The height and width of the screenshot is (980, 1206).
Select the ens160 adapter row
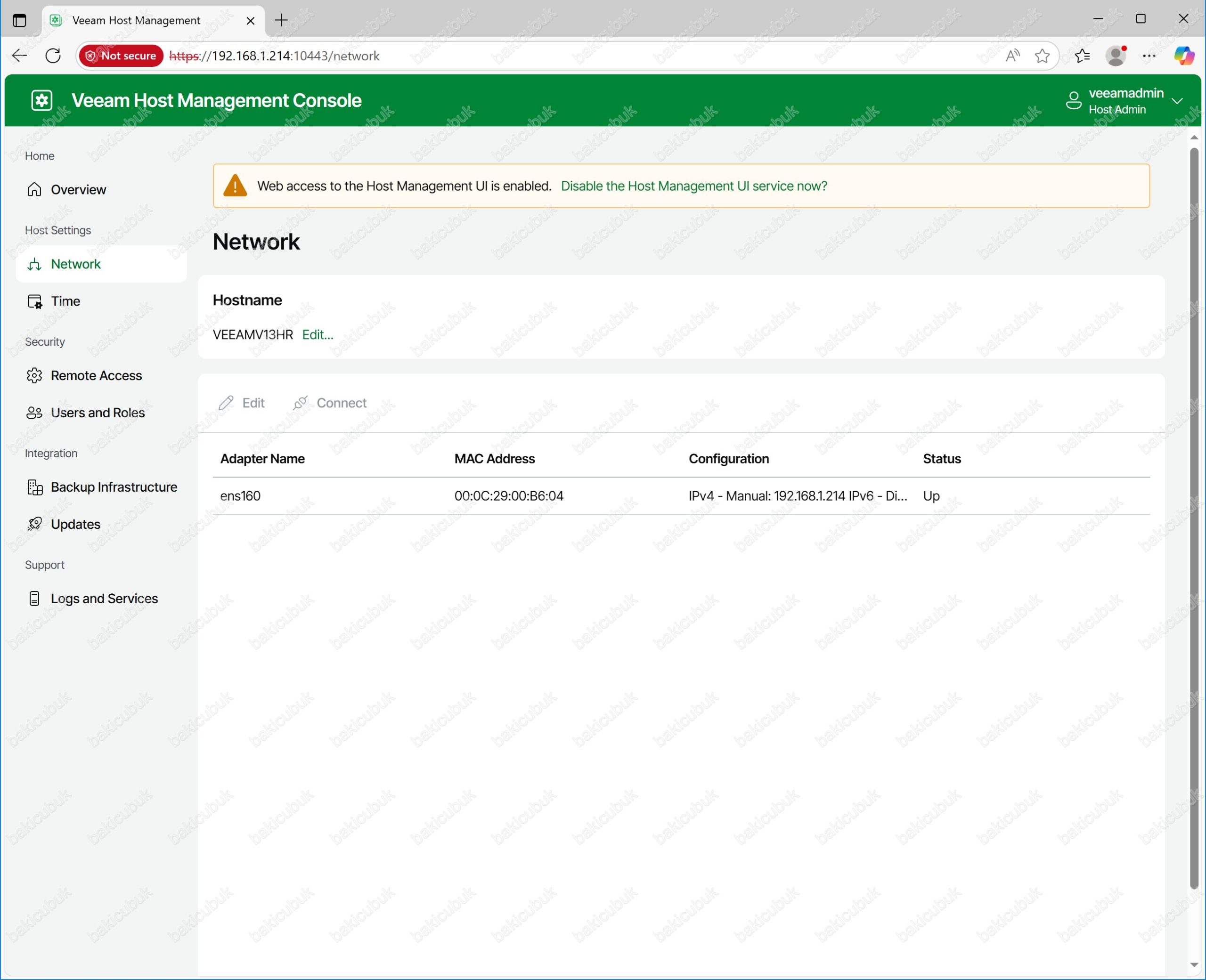click(x=682, y=495)
